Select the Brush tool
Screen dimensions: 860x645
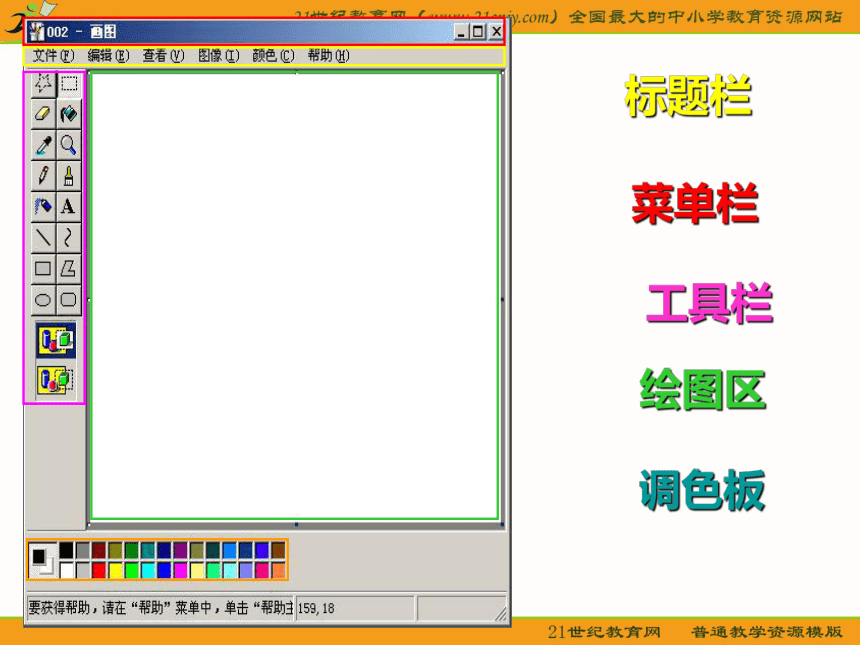point(69,176)
